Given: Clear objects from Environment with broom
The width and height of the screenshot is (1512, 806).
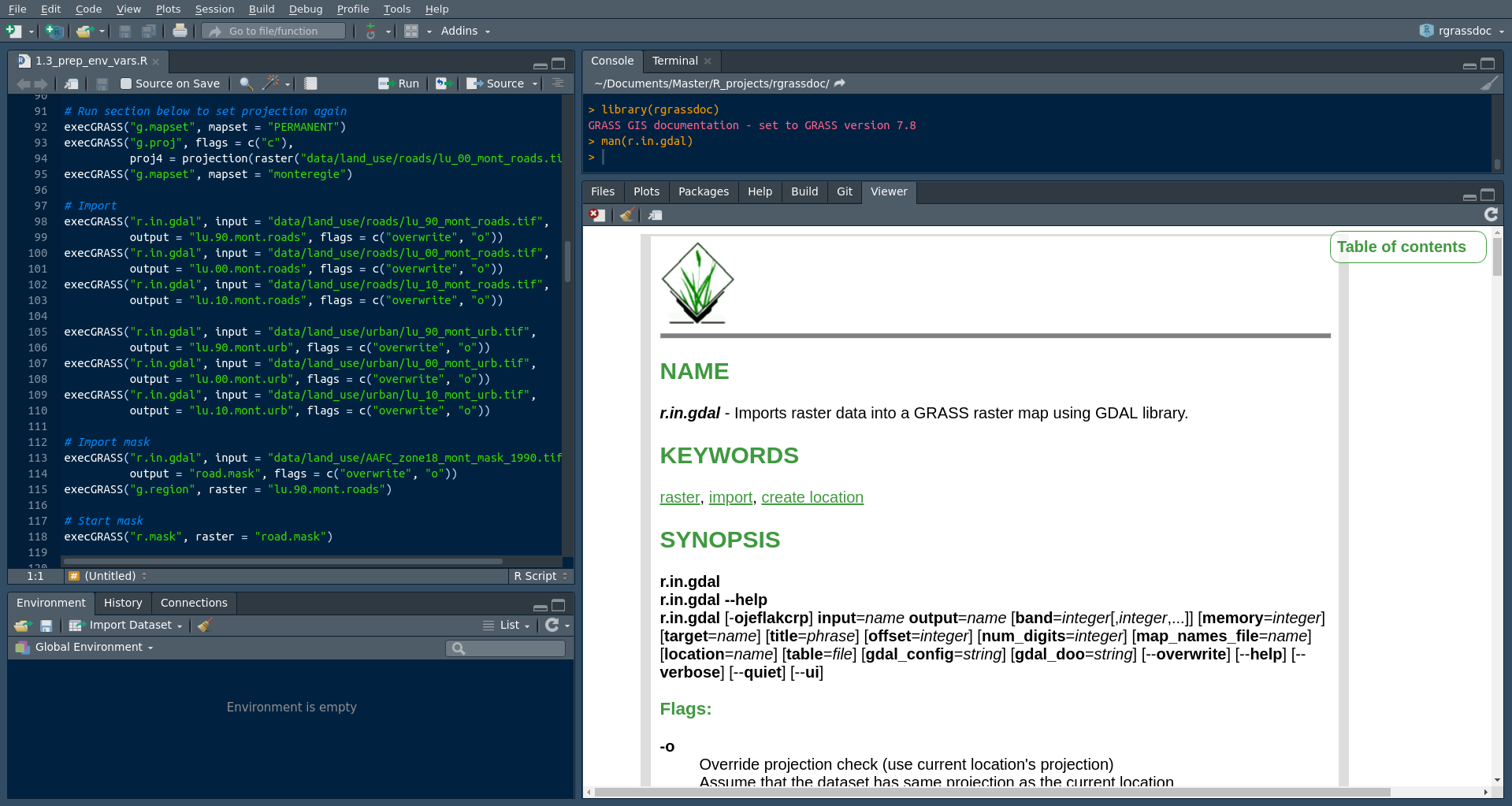Looking at the screenshot, I should [204, 626].
